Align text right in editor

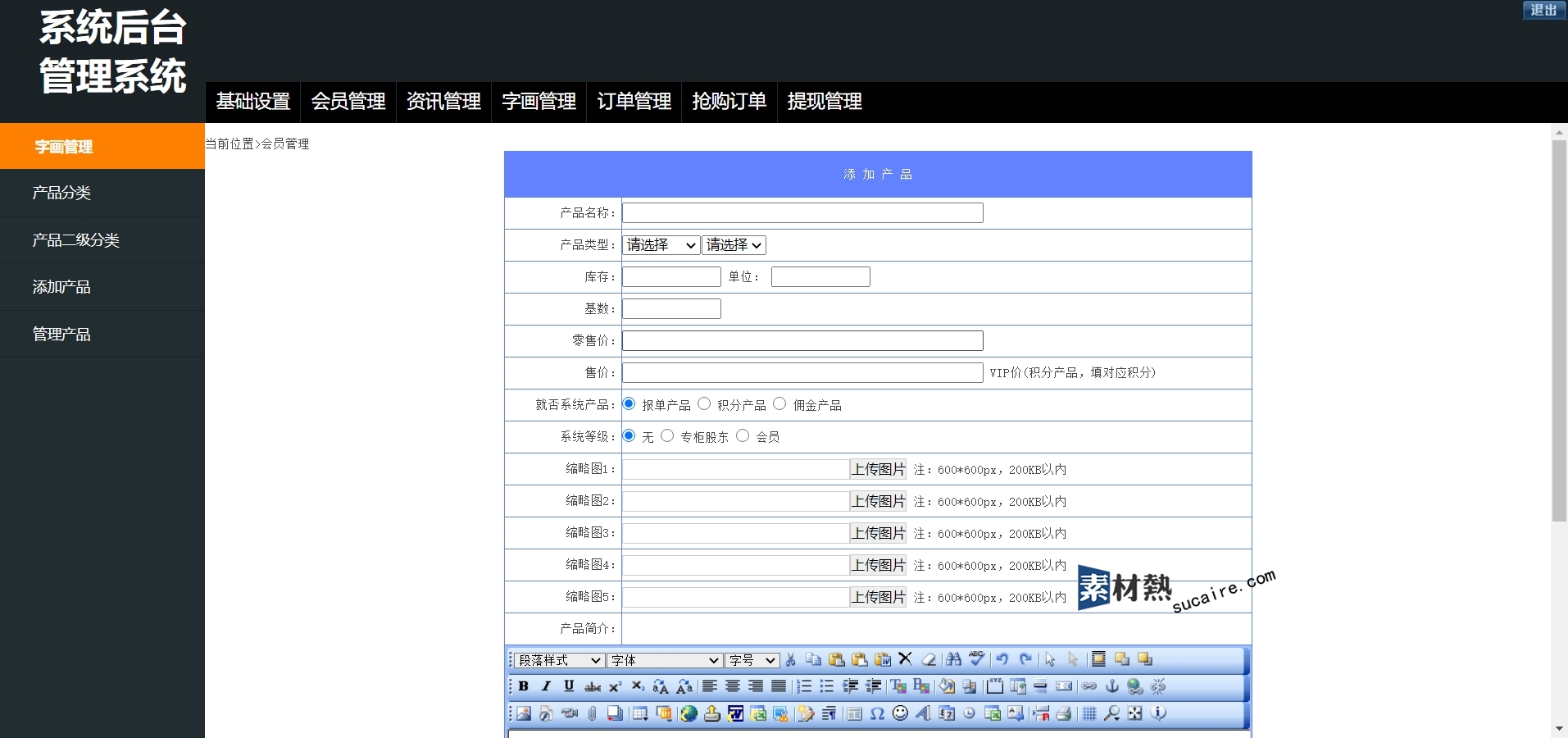pos(756,686)
